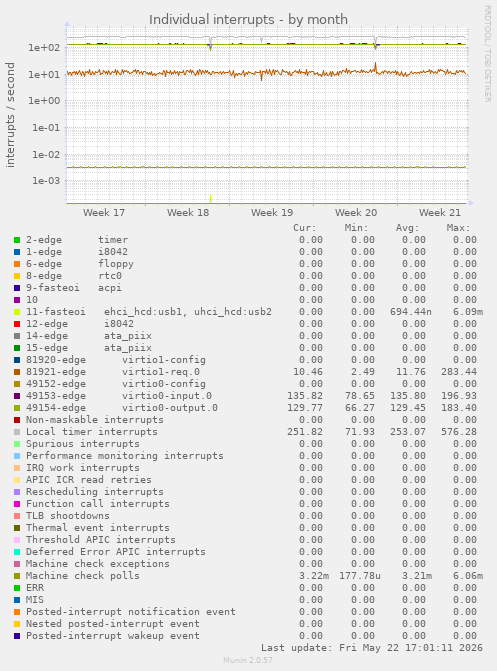Viewport: 497px width, 671px height.
Task: Click the Cur: column header
Action: pos(304,228)
